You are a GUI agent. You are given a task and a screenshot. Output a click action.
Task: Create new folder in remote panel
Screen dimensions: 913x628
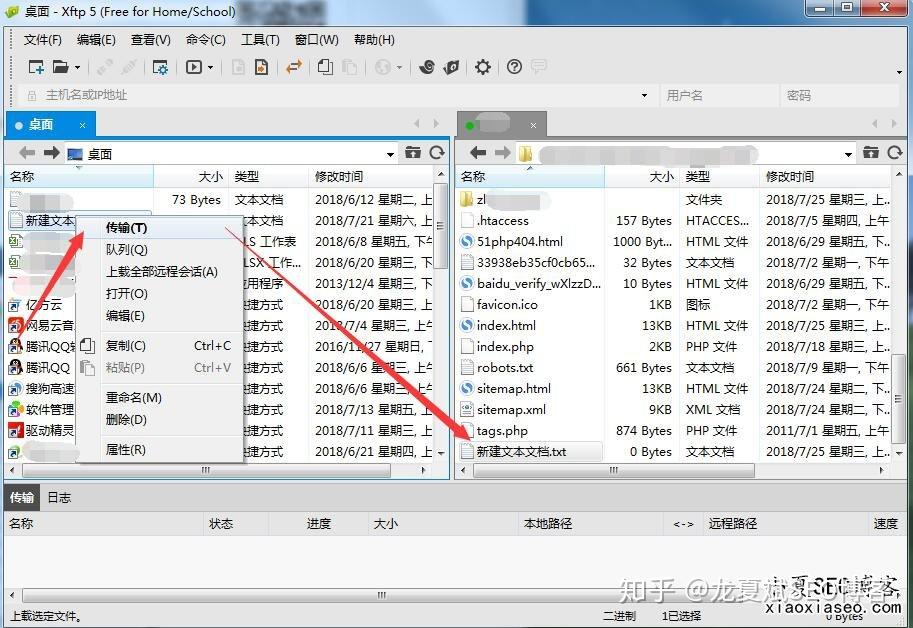coord(871,153)
